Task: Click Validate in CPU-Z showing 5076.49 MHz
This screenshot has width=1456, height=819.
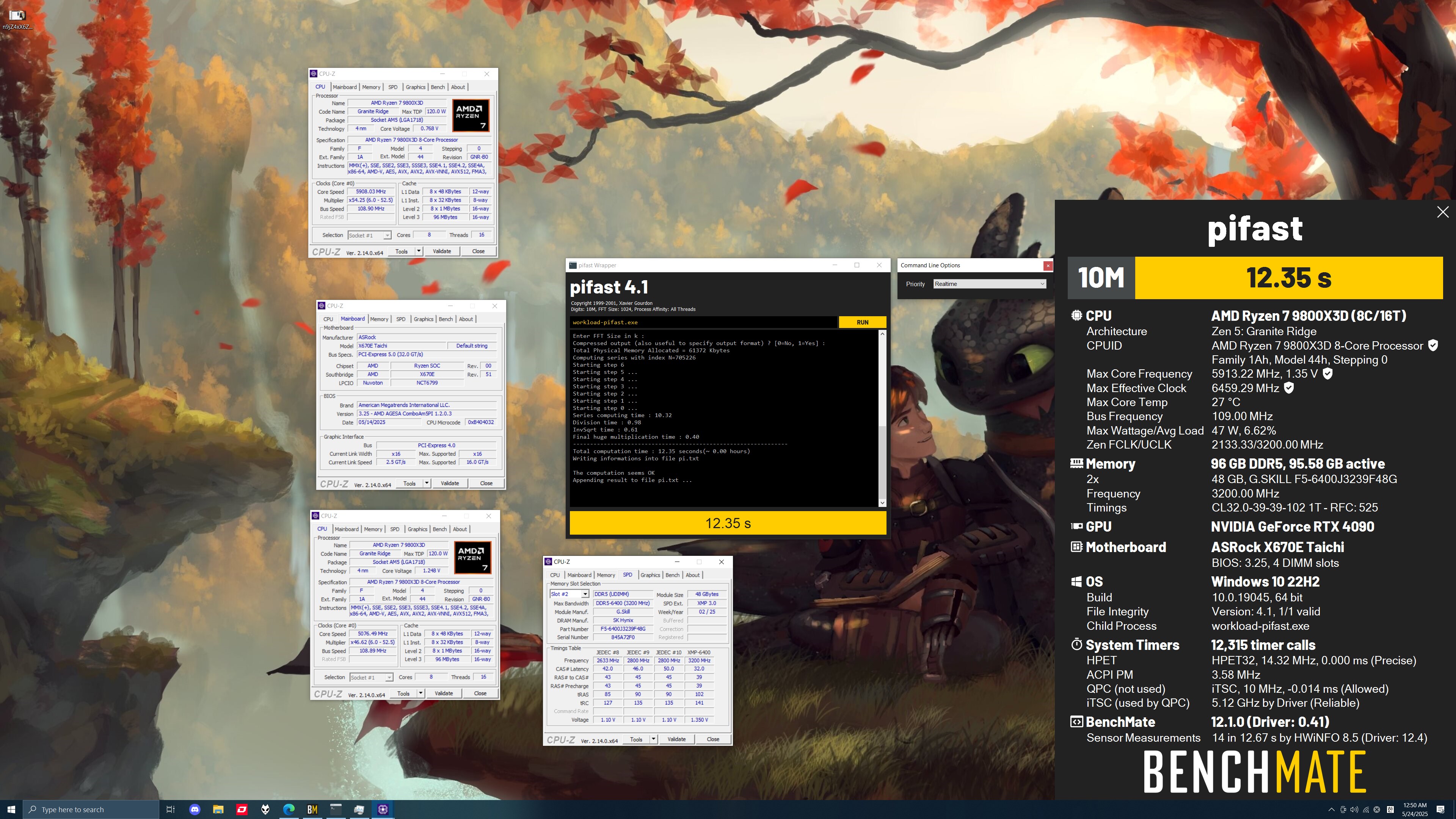Action: tap(443, 693)
